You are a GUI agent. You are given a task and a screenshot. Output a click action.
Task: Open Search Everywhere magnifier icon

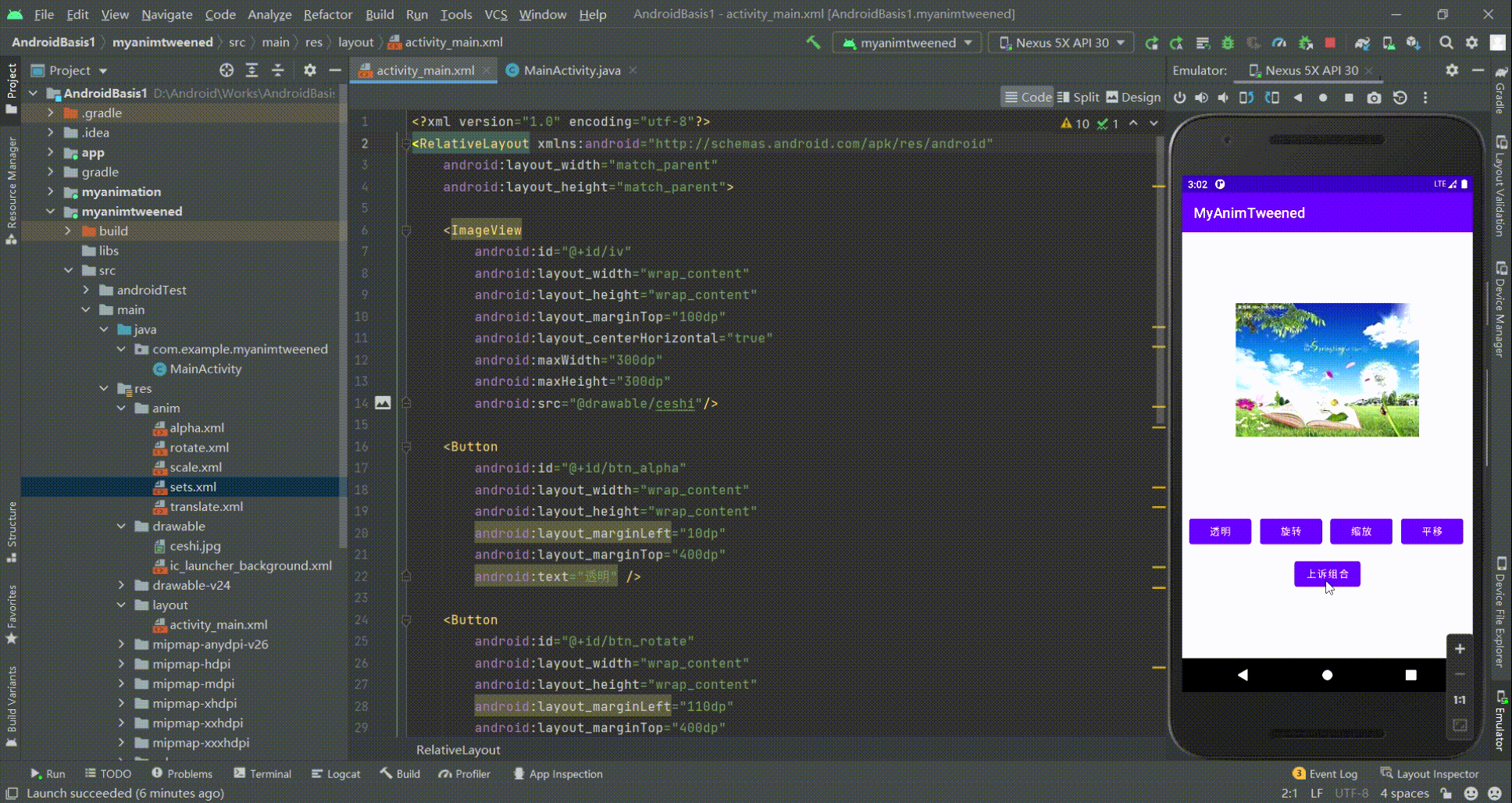coord(1446,43)
